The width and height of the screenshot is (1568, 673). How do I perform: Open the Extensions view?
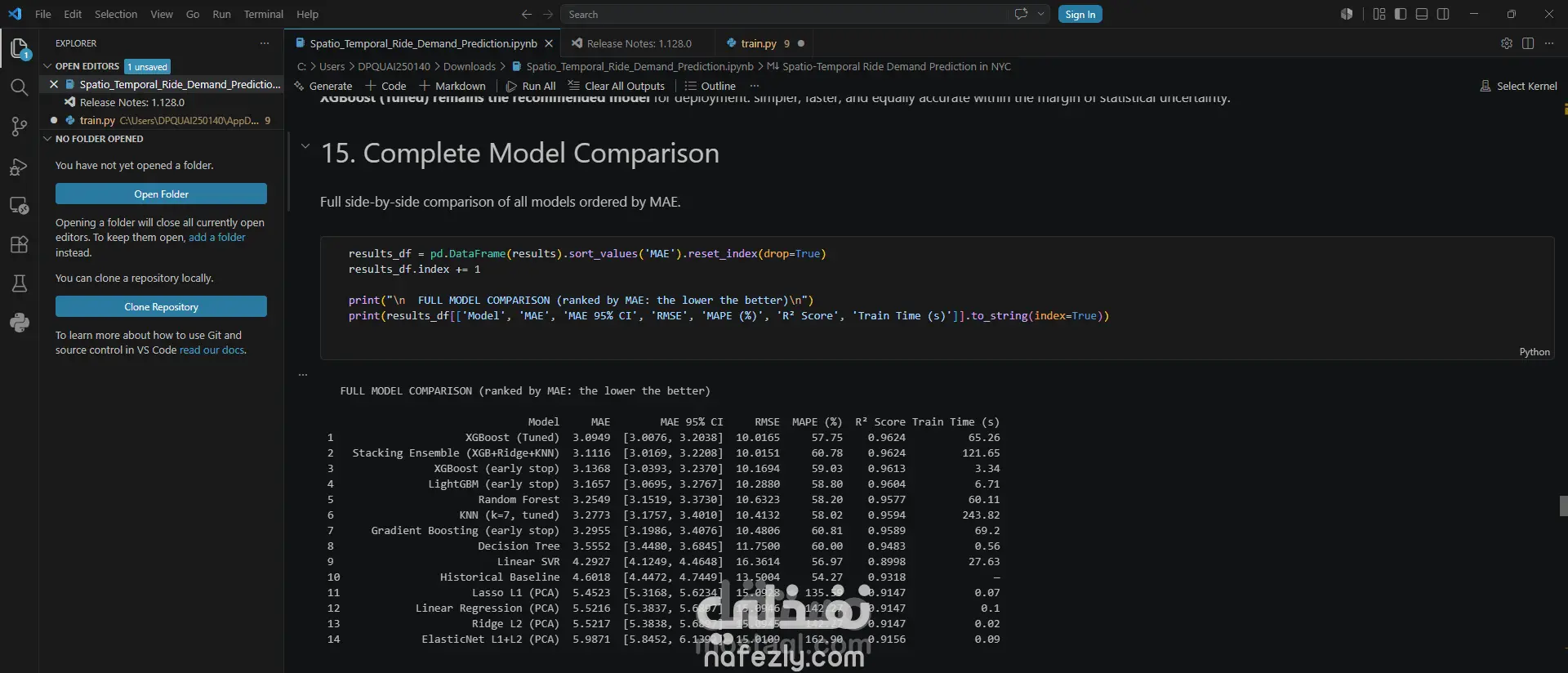[20, 244]
